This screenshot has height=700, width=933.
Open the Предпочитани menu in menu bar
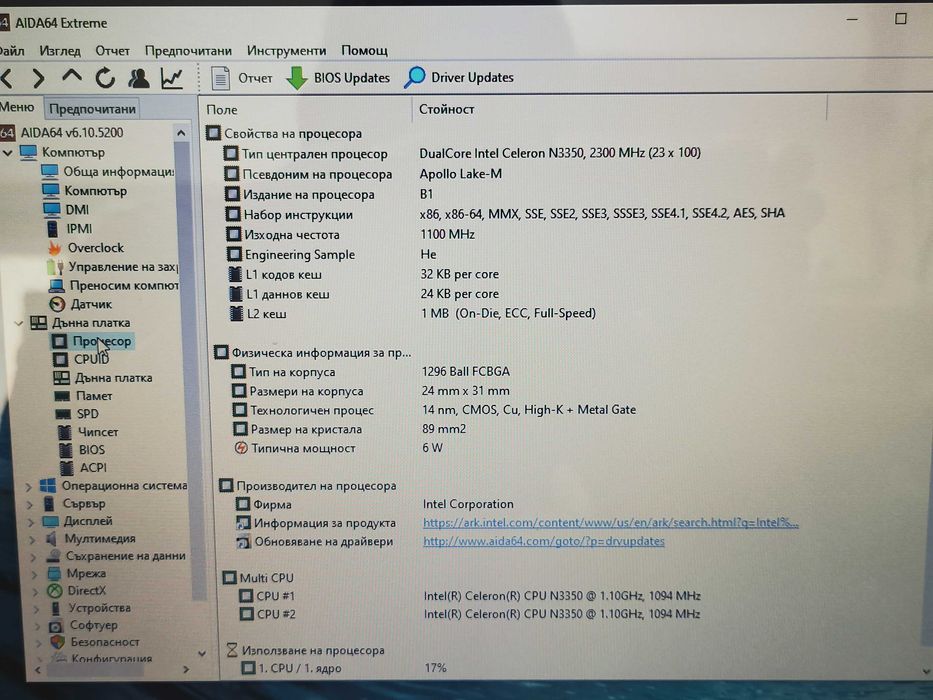pyautogui.click(x=188, y=51)
